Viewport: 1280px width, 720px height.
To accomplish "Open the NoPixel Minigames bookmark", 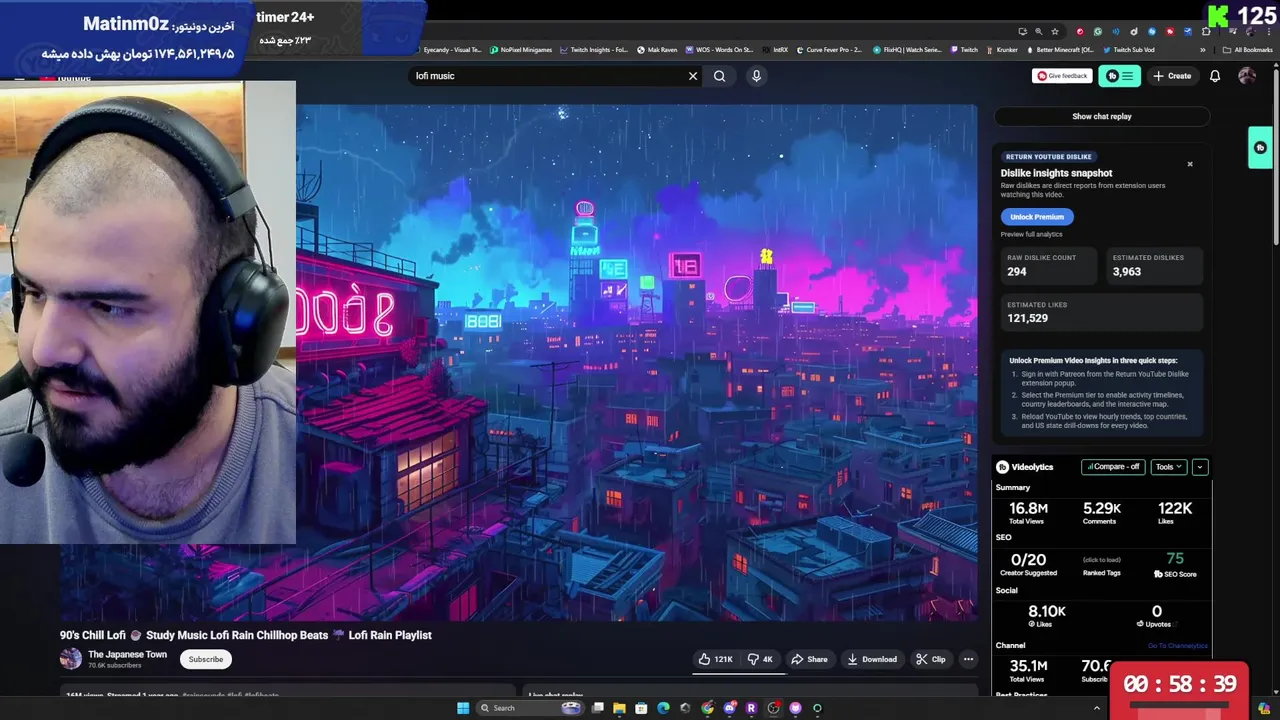I will [x=520, y=50].
